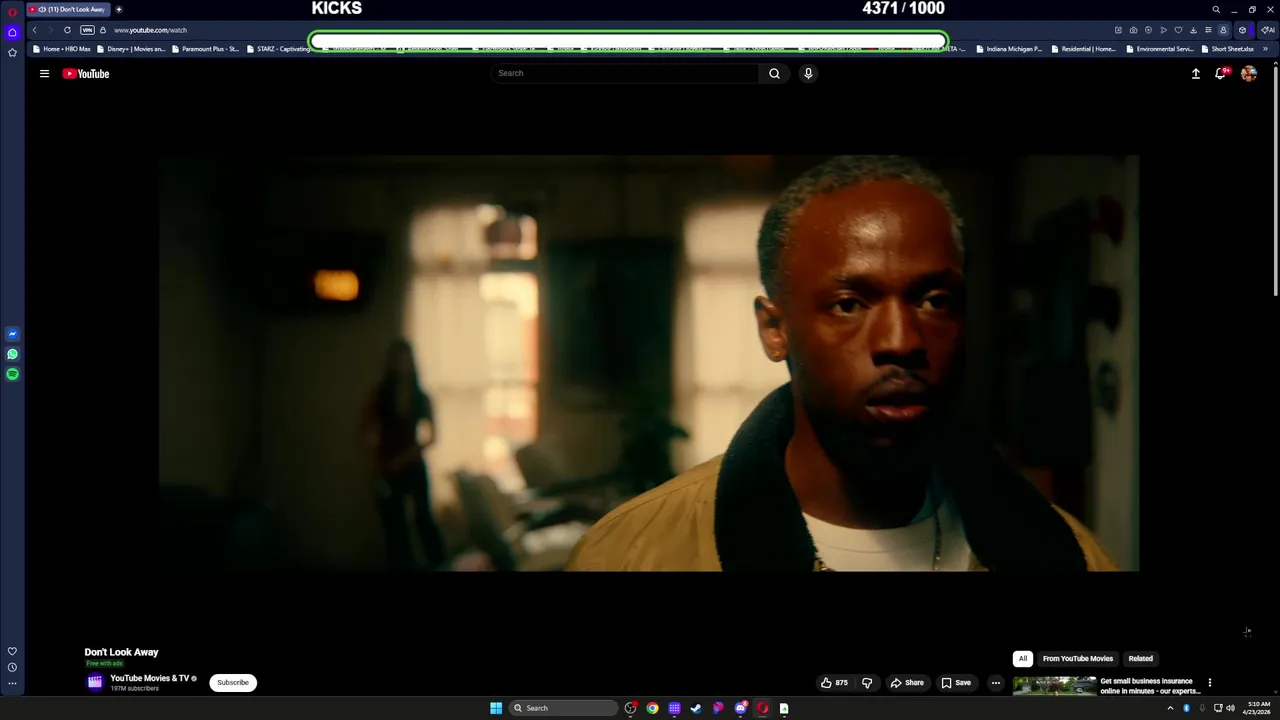Open the Windows Start menu
The height and width of the screenshot is (720, 1280).
click(x=496, y=708)
